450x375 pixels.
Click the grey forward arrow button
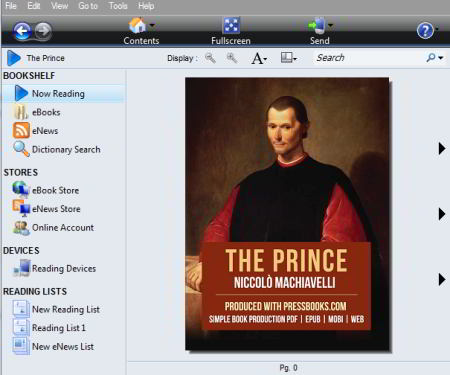pos(43,32)
